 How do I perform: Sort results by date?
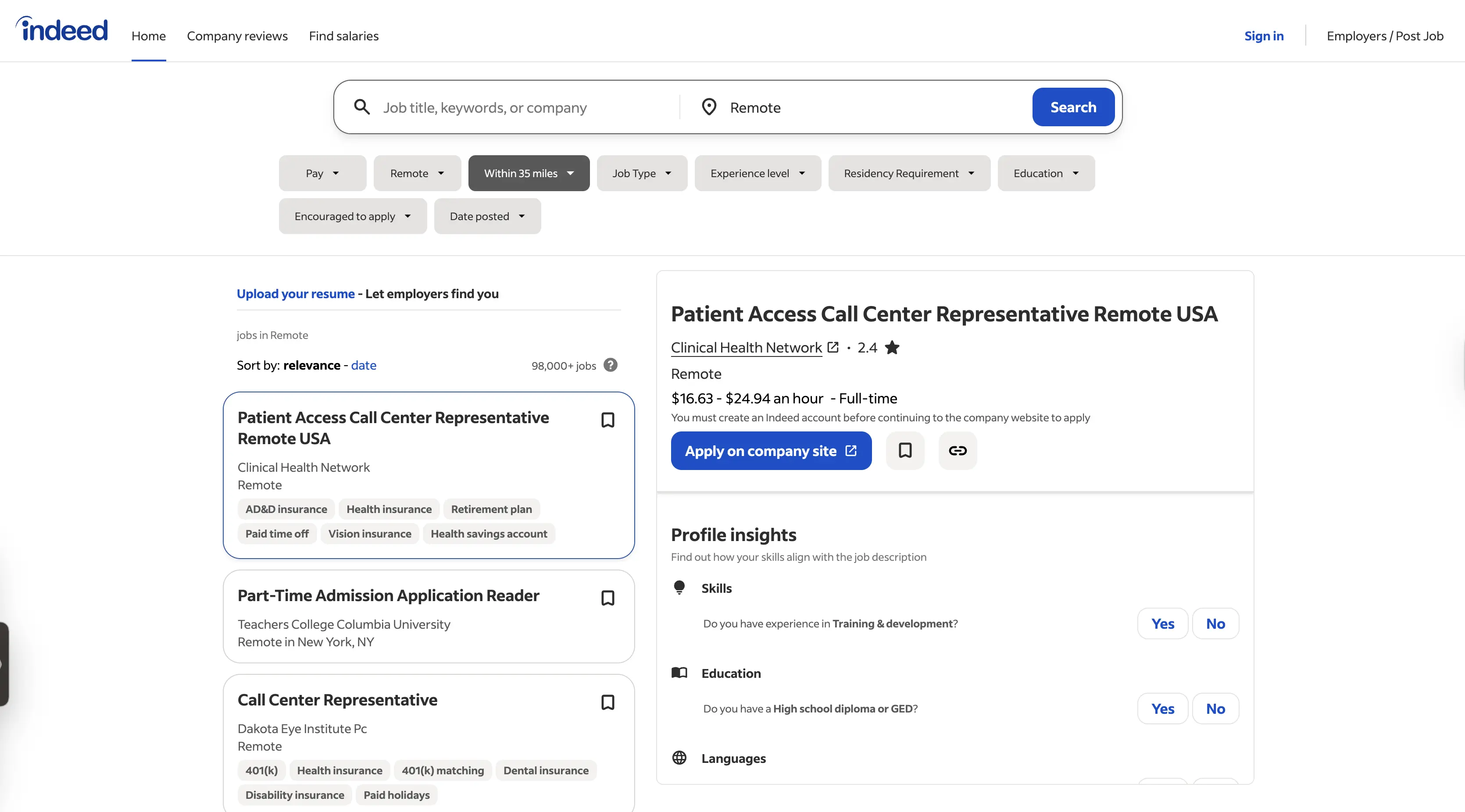(x=364, y=365)
